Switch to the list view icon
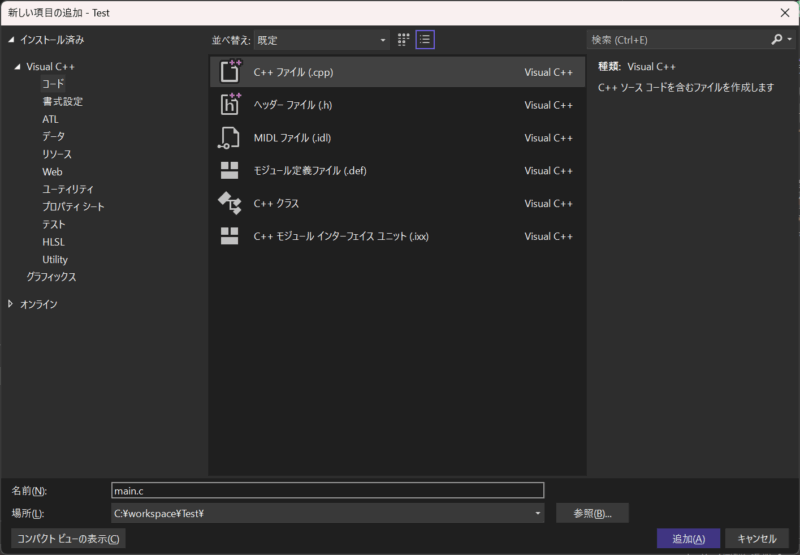The width and height of the screenshot is (800, 555). point(426,40)
